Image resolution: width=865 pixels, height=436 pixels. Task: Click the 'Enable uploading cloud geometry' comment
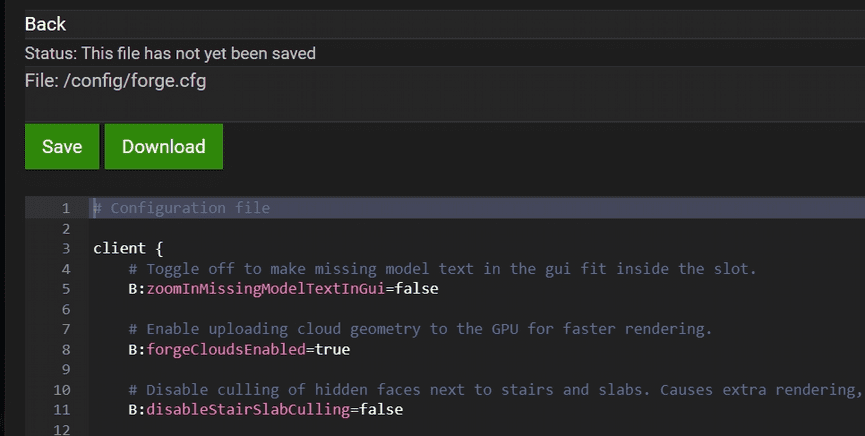coord(420,329)
